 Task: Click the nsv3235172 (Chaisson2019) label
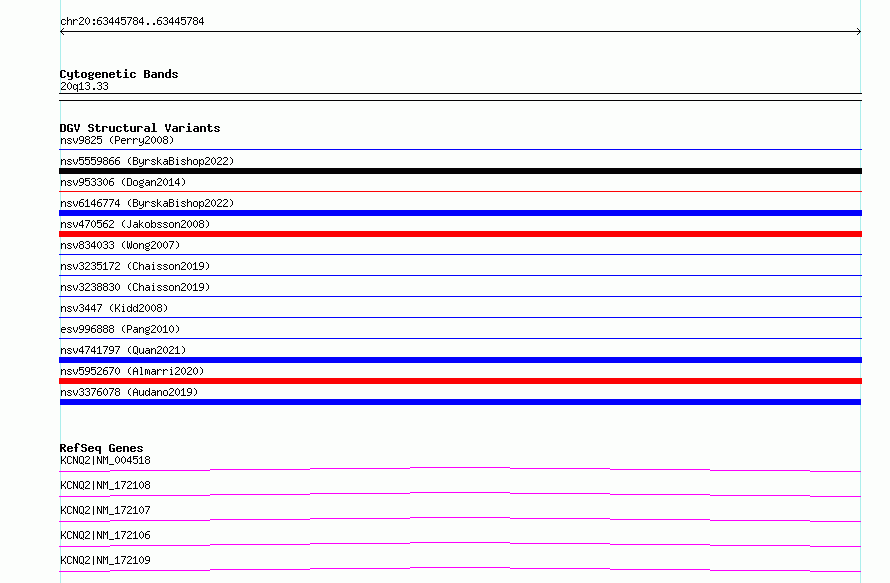point(135,266)
